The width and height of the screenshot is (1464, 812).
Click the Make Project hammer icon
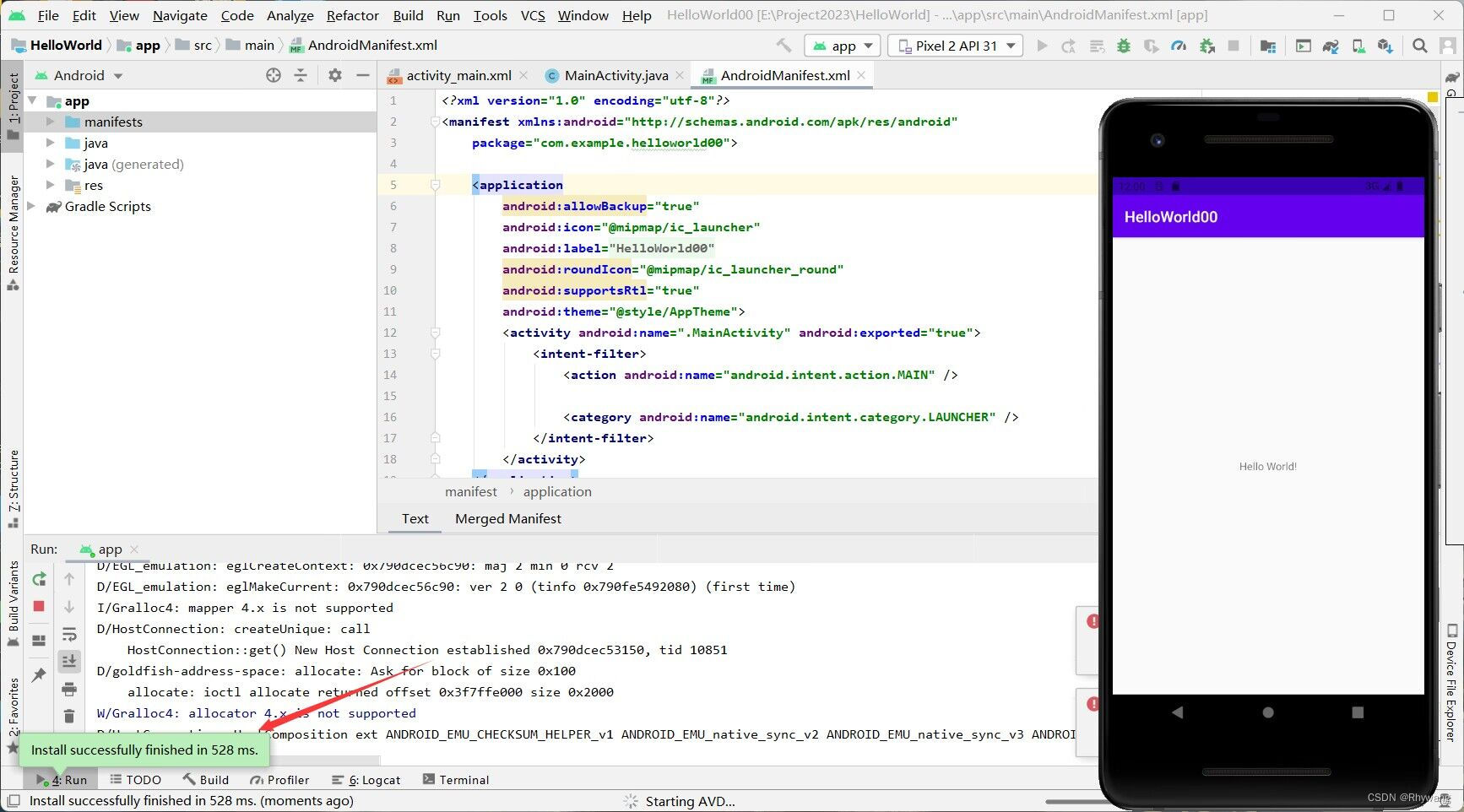click(784, 46)
